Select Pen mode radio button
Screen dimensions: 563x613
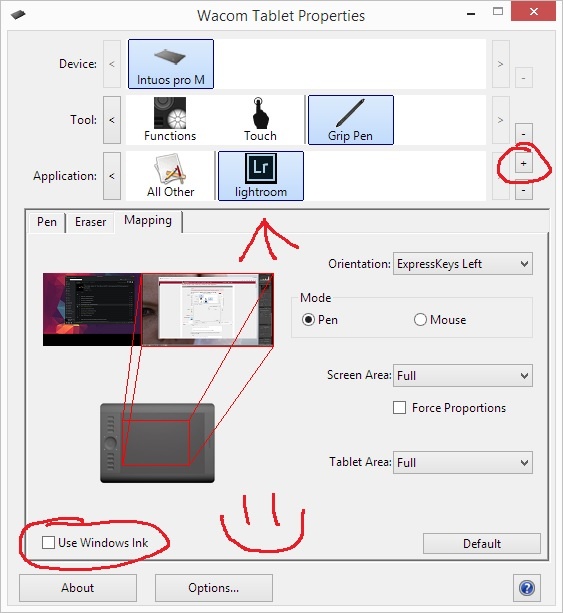[x=308, y=320]
